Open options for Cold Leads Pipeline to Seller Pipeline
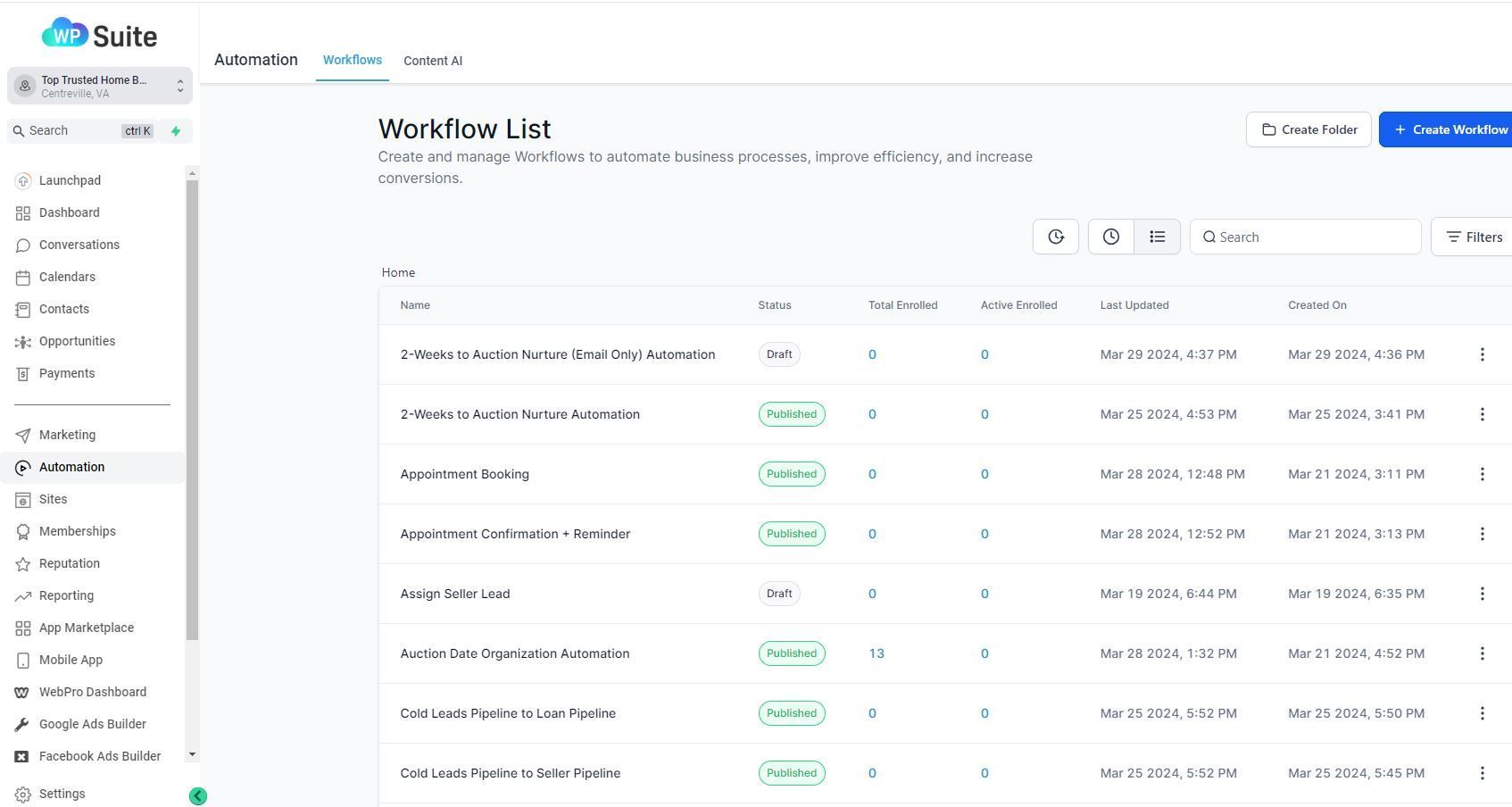The image size is (1512, 807). click(1483, 773)
